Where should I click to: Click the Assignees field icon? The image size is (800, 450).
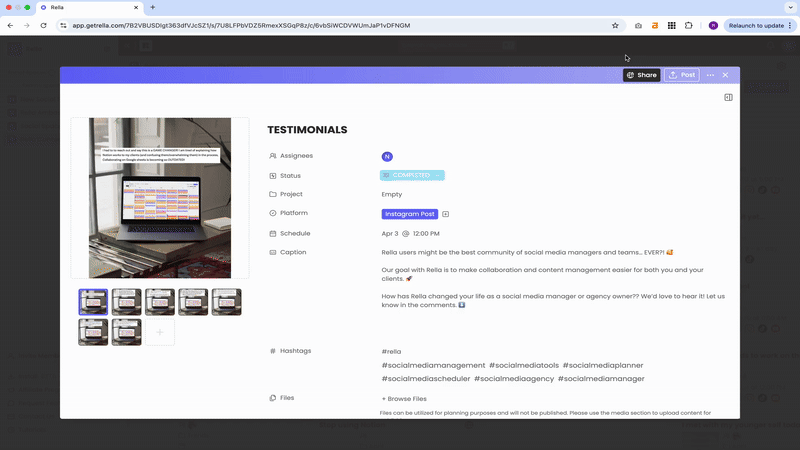point(272,156)
